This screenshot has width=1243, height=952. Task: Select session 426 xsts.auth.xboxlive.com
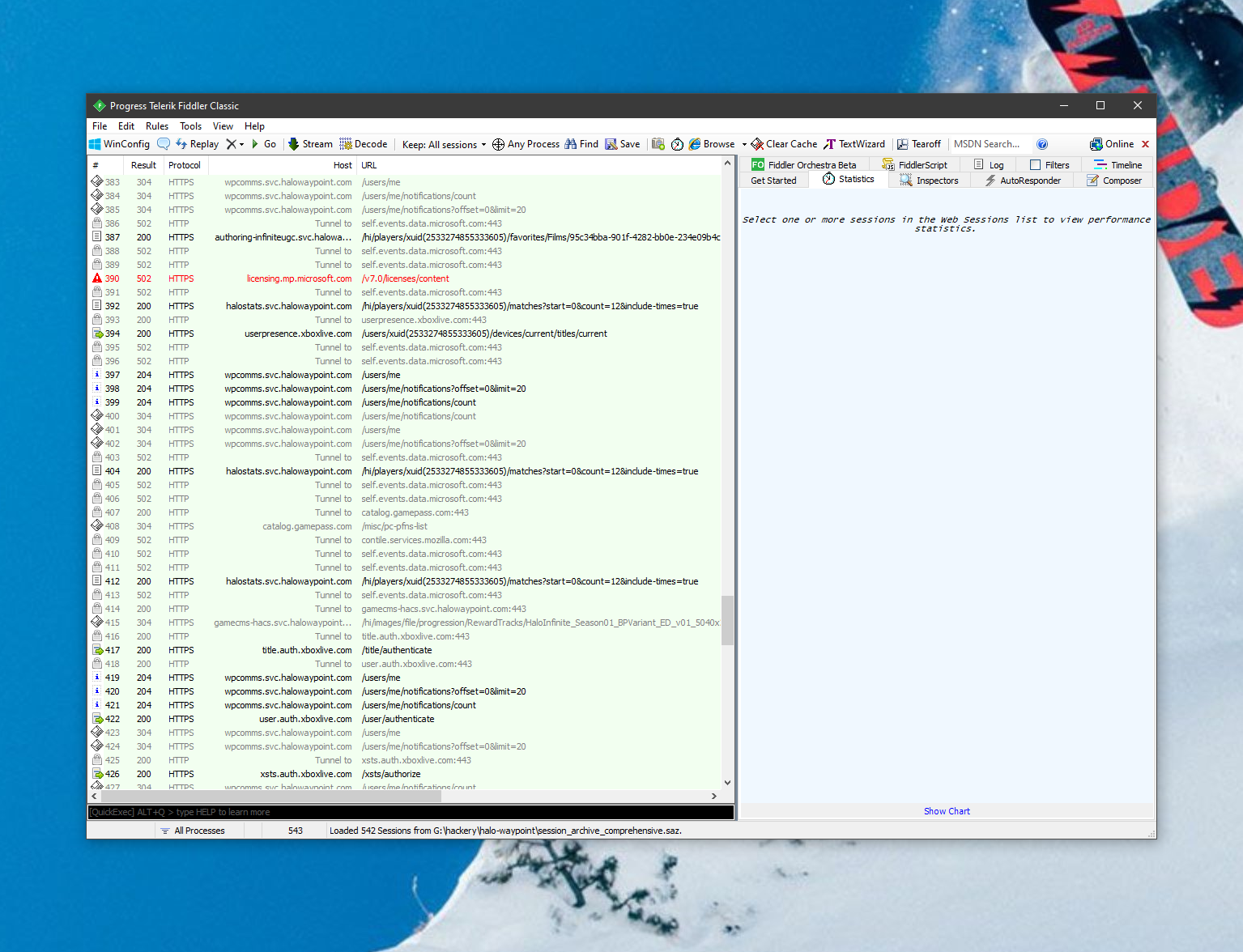pos(405,774)
